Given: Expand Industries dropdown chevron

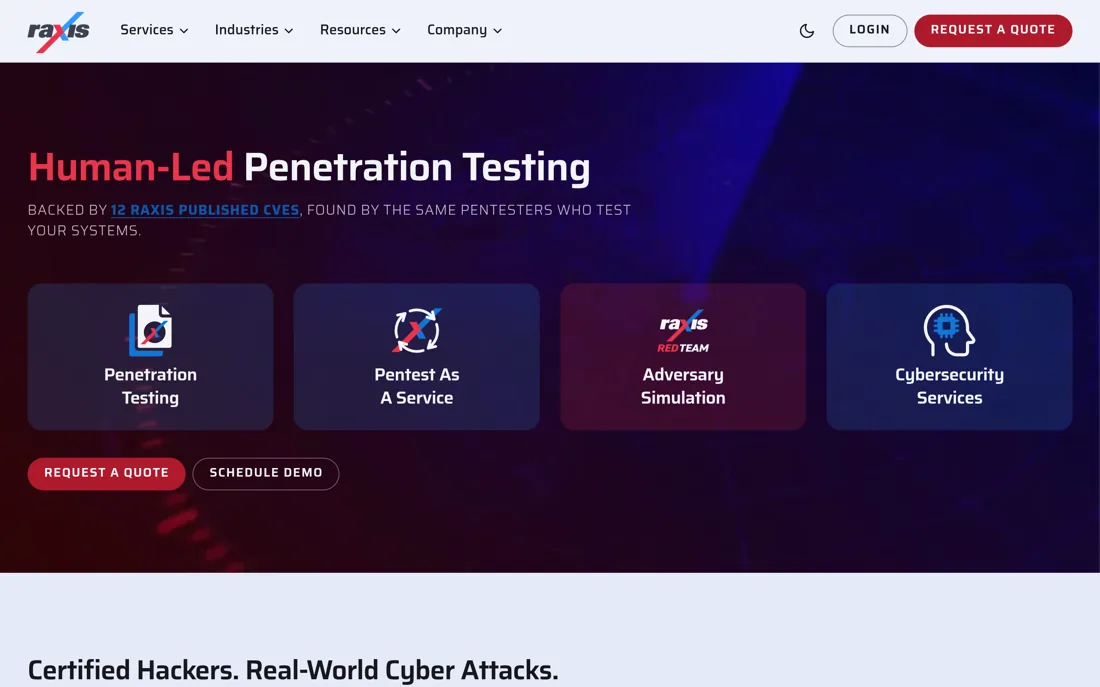Looking at the screenshot, I should coord(288,31).
